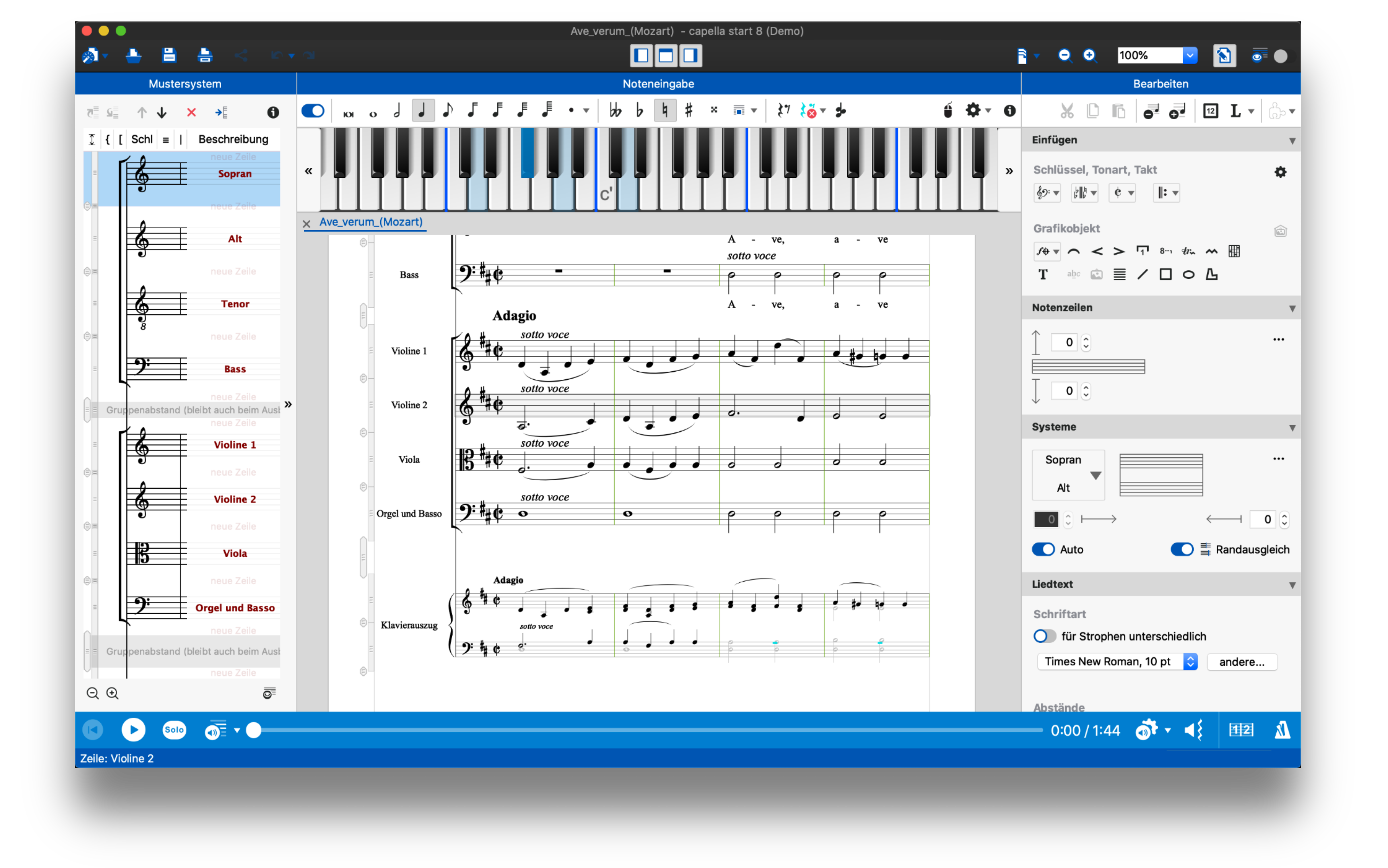Toggle the left panel layout button
This screenshot has width=1388, height=868.
pos(641,55)
